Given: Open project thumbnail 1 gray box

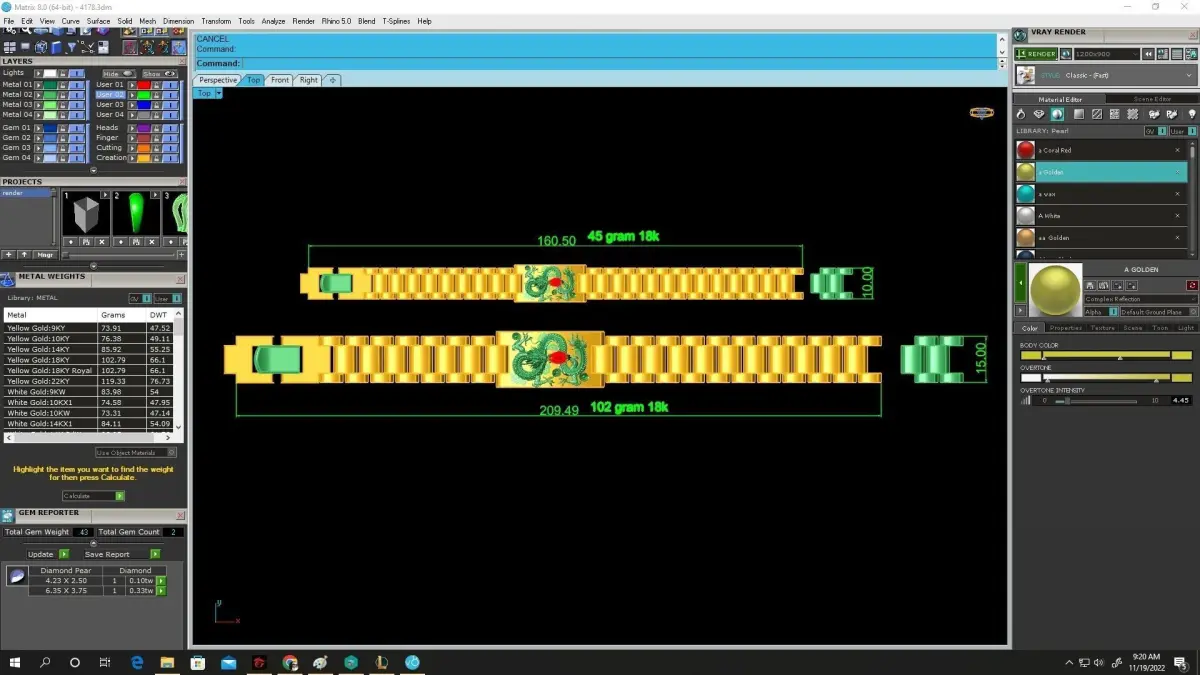Looking at the screenshot, I should click(85, 213).
